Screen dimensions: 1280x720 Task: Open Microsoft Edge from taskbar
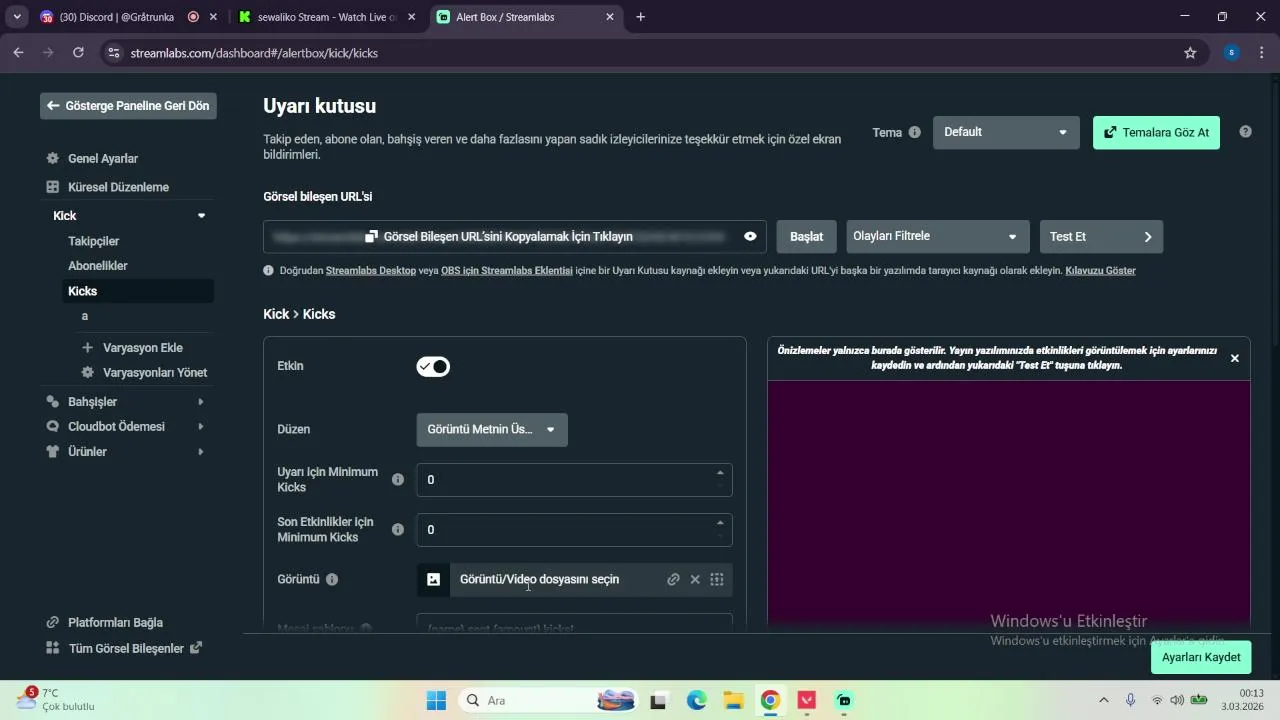[x=697, y=701]
